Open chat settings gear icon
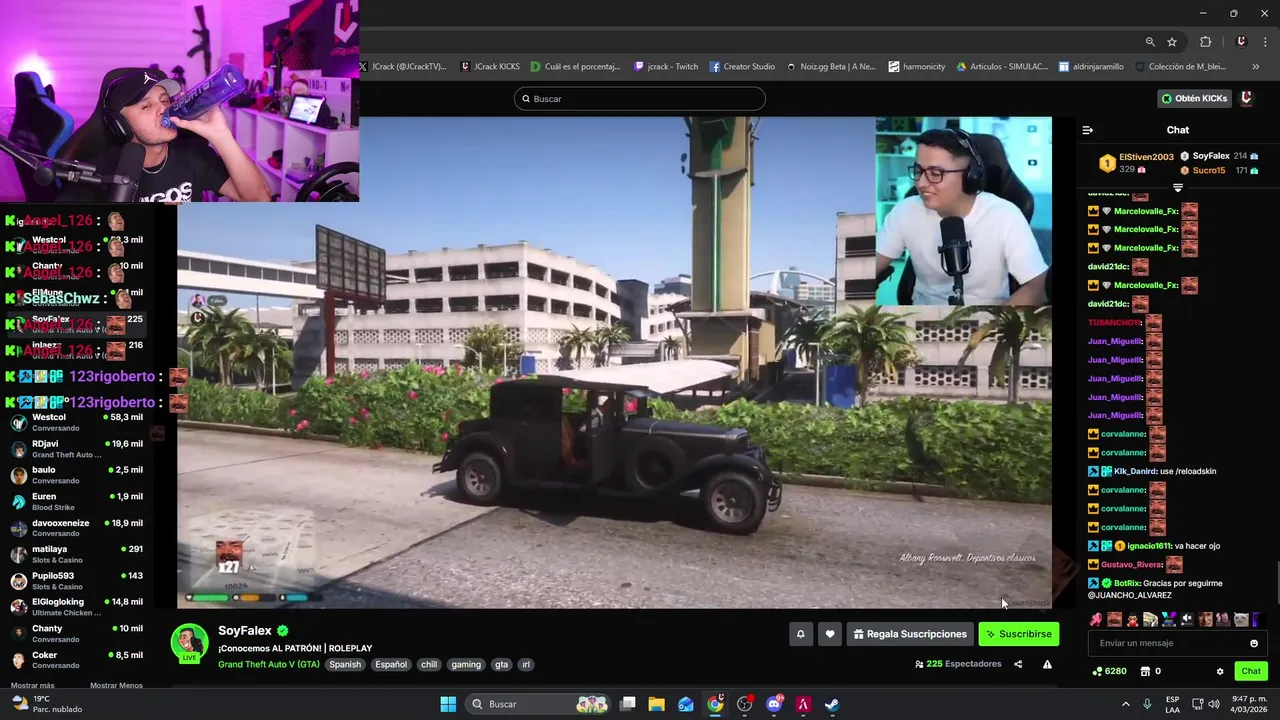The height and width of the screenshot is (720, 1280). [1220, 671]
